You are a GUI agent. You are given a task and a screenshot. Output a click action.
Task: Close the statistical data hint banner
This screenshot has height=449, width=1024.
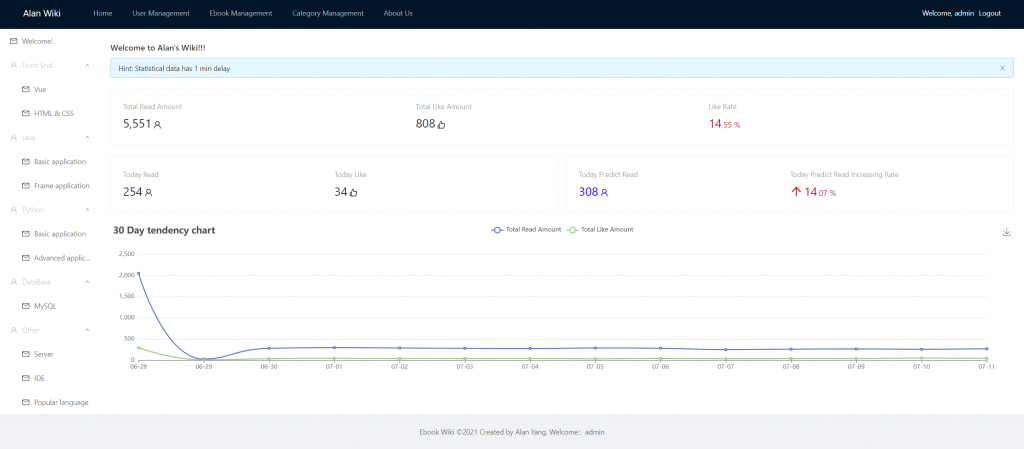pyautogui.click(x=1002, y=68)
